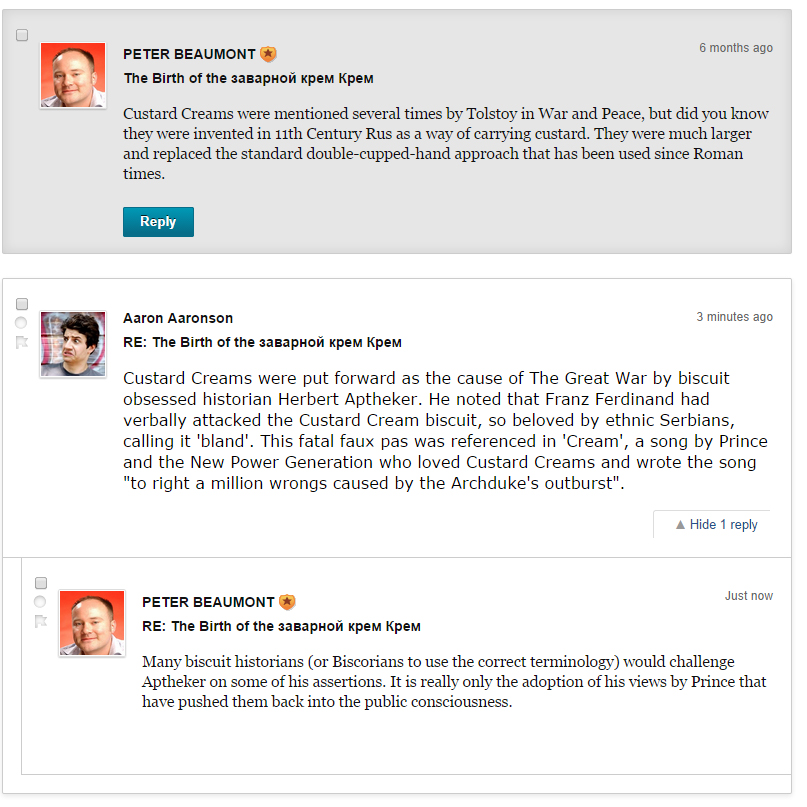Collapse replies with Hide 1 reply
This screenshot has height=807, width=807.
click(716, 524)
